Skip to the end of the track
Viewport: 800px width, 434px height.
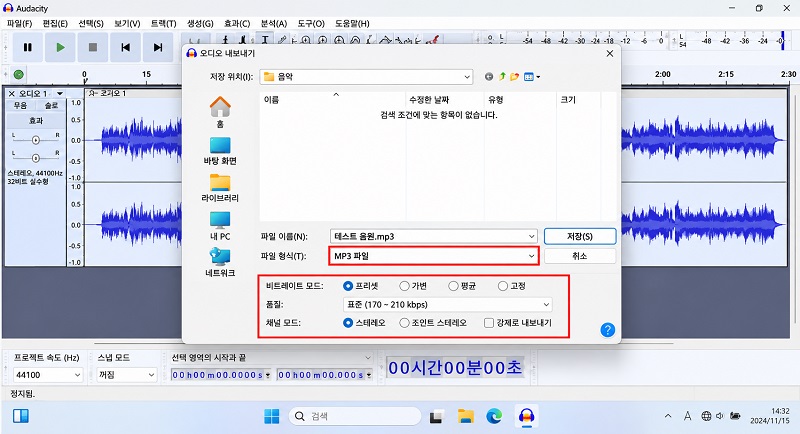[158, 47]
